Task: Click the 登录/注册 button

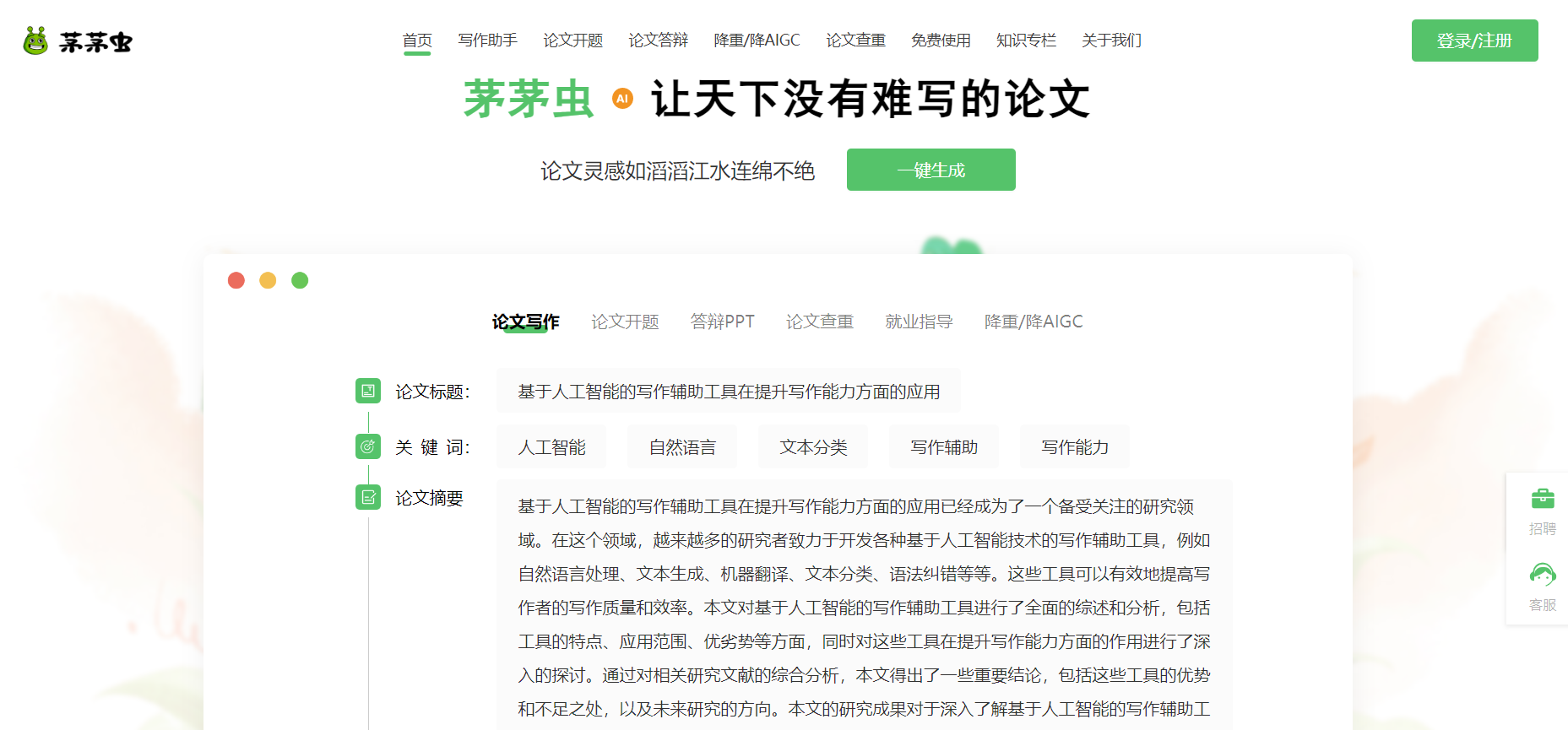Action: click(x=1474, y=41)
